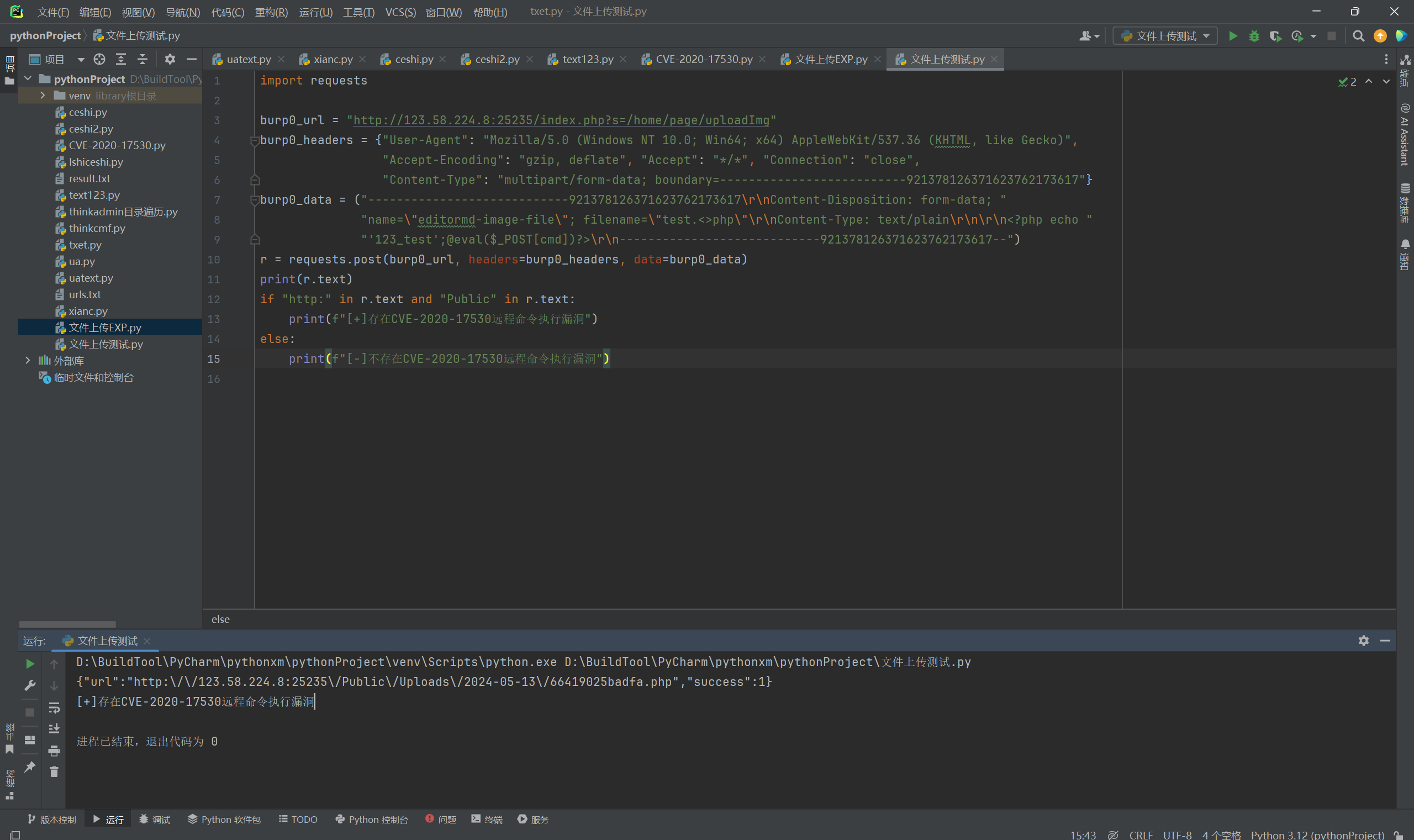1414x840 pixels.
Task: Switch to CVE-2020-17530.py editor tab
Action: (704, 60)
